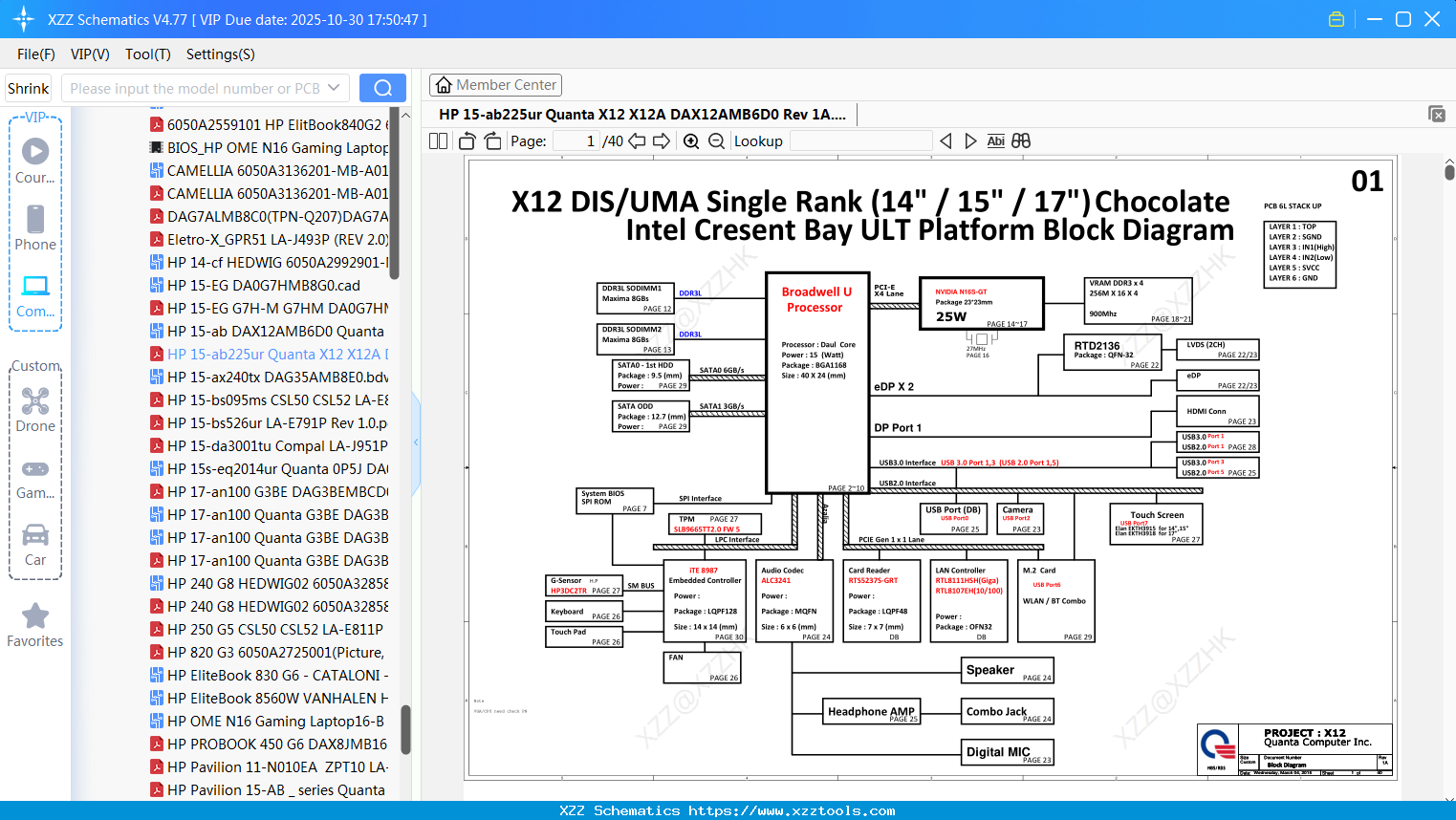Go to the next page with the right arrow
The image size is (1456, 820).
(662, 141)
